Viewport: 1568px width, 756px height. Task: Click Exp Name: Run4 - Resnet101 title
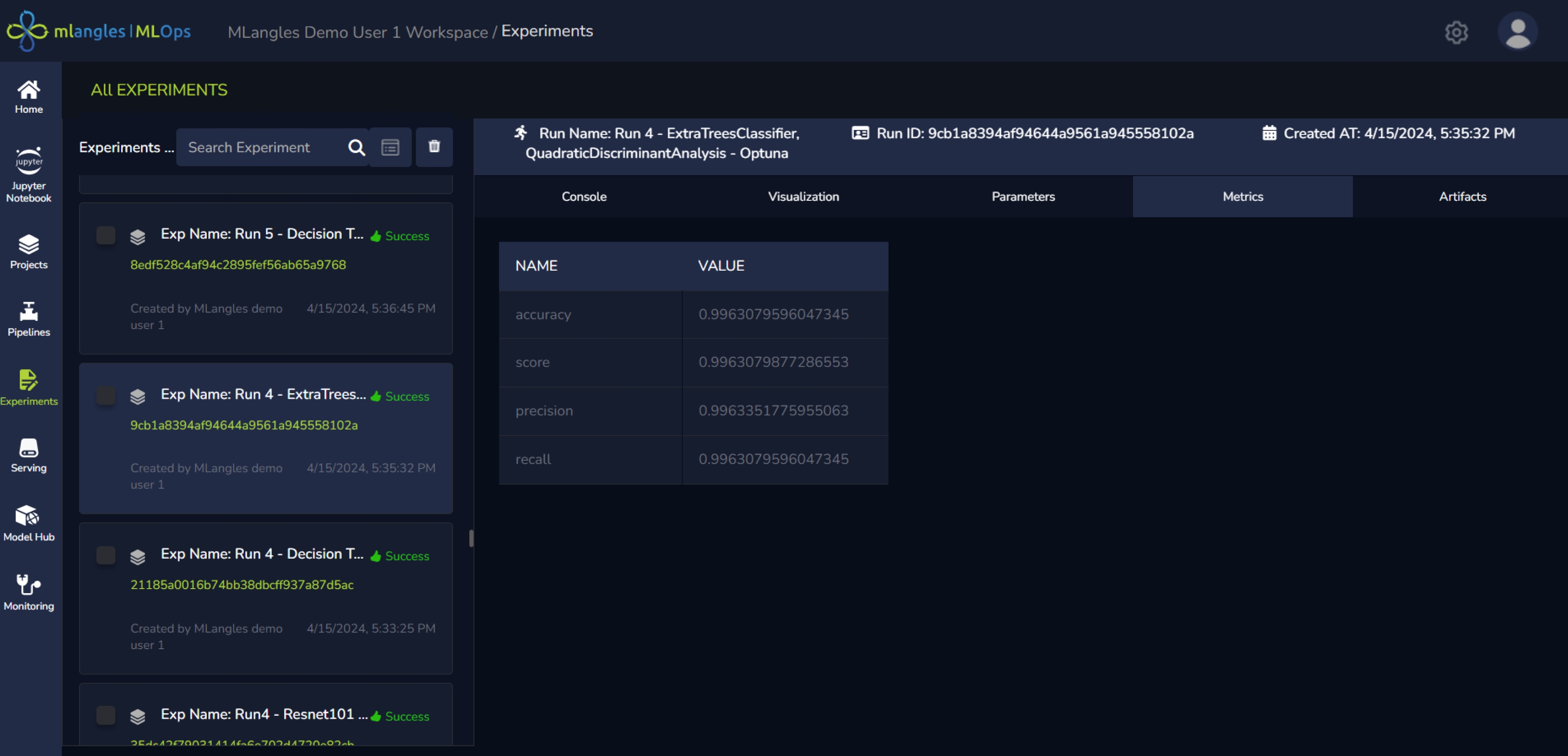pos(264,714)
